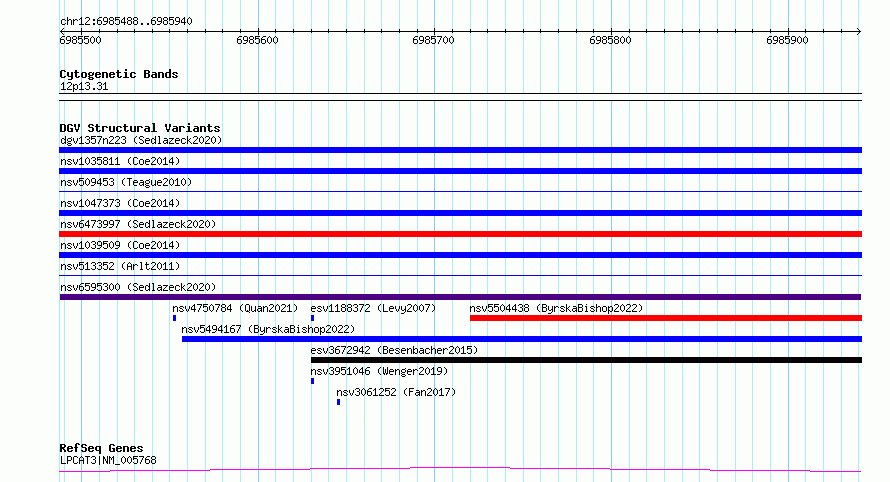Click ruler position 6985800

point(610,40)
